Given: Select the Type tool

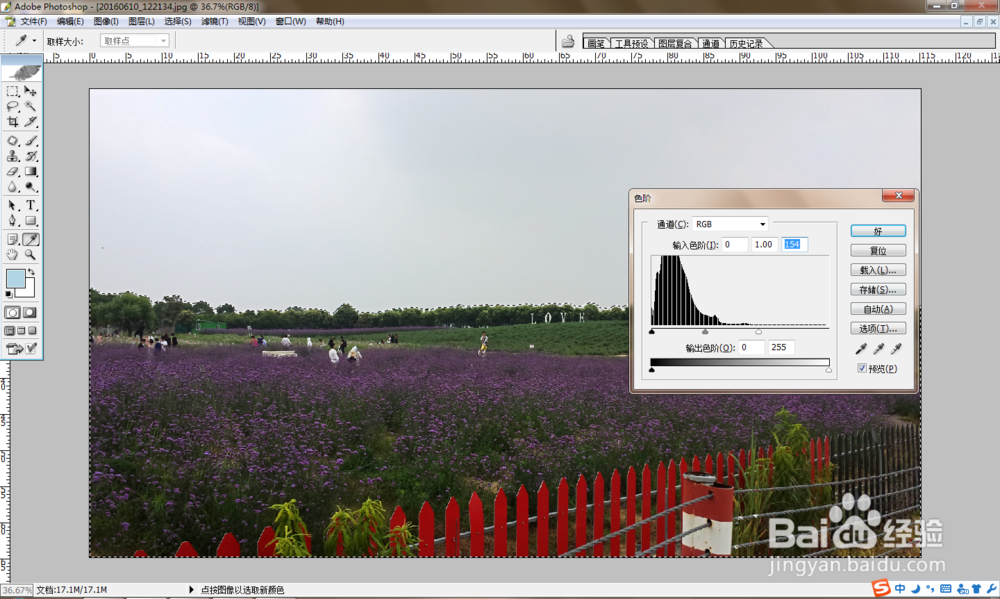Looking at the screenshot, I should 30,205.
